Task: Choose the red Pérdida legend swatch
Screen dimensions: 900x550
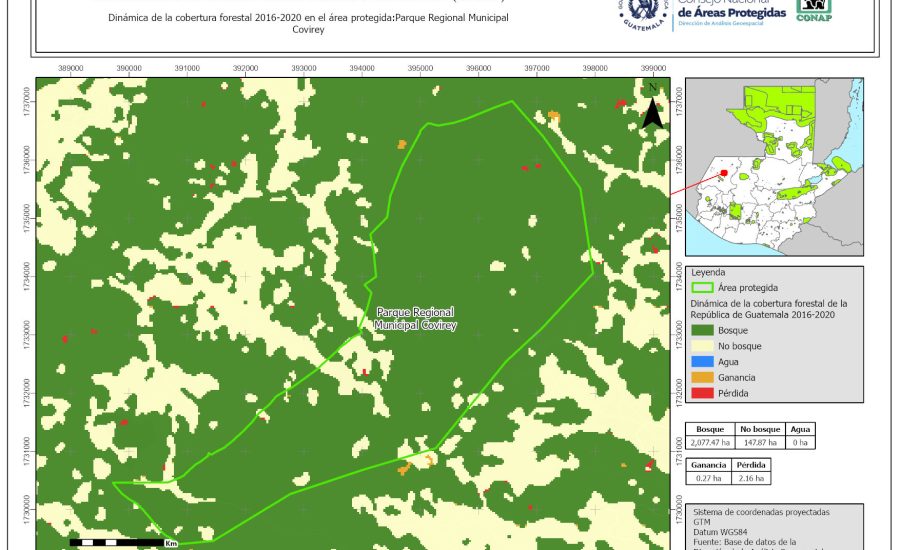Action: coord(702,394)
